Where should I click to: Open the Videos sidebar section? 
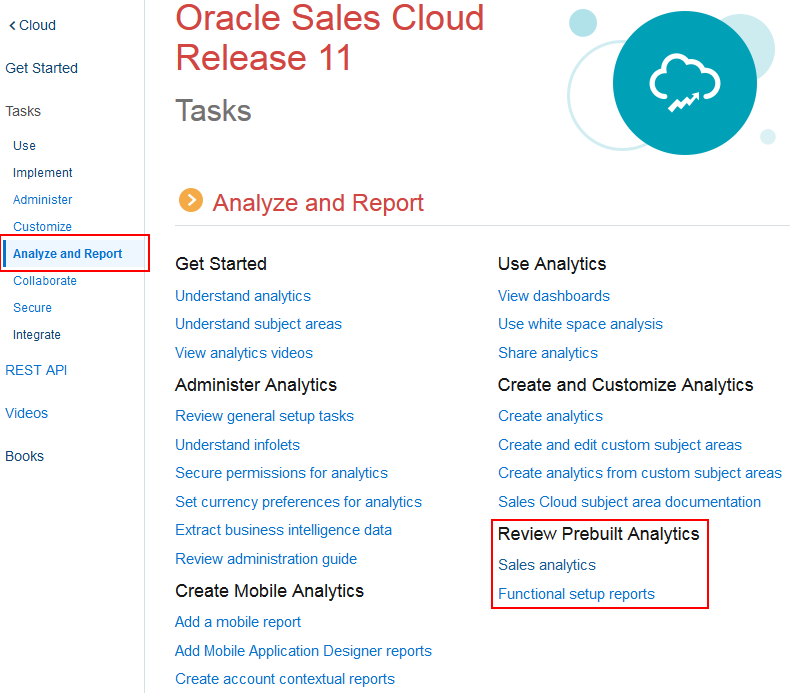tap(26, 413)
